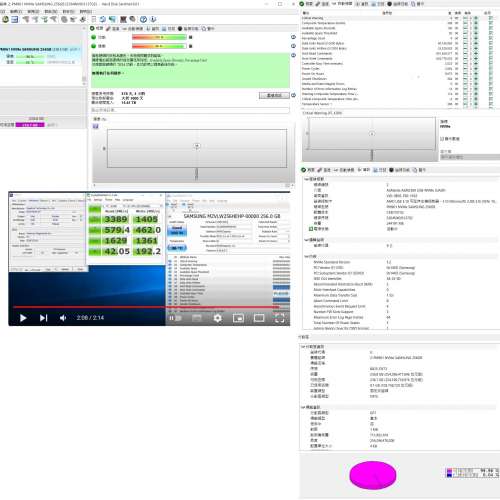This screenshot has height=500, width=500.
Task: Open the overview tab with green check icon
Action: (97, 28)
